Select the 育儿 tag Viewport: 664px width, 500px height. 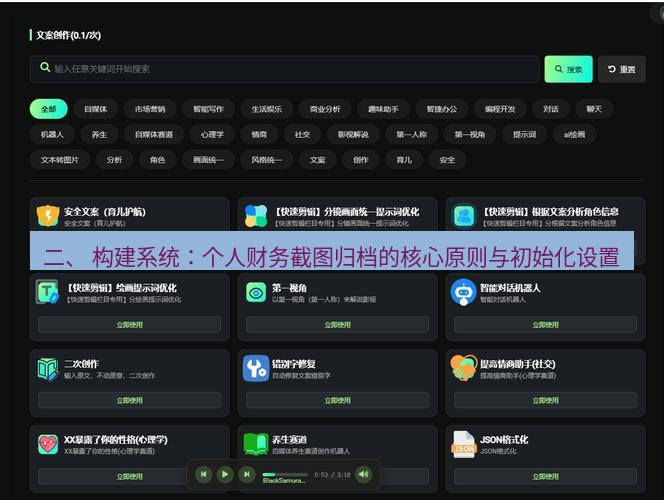404,160
